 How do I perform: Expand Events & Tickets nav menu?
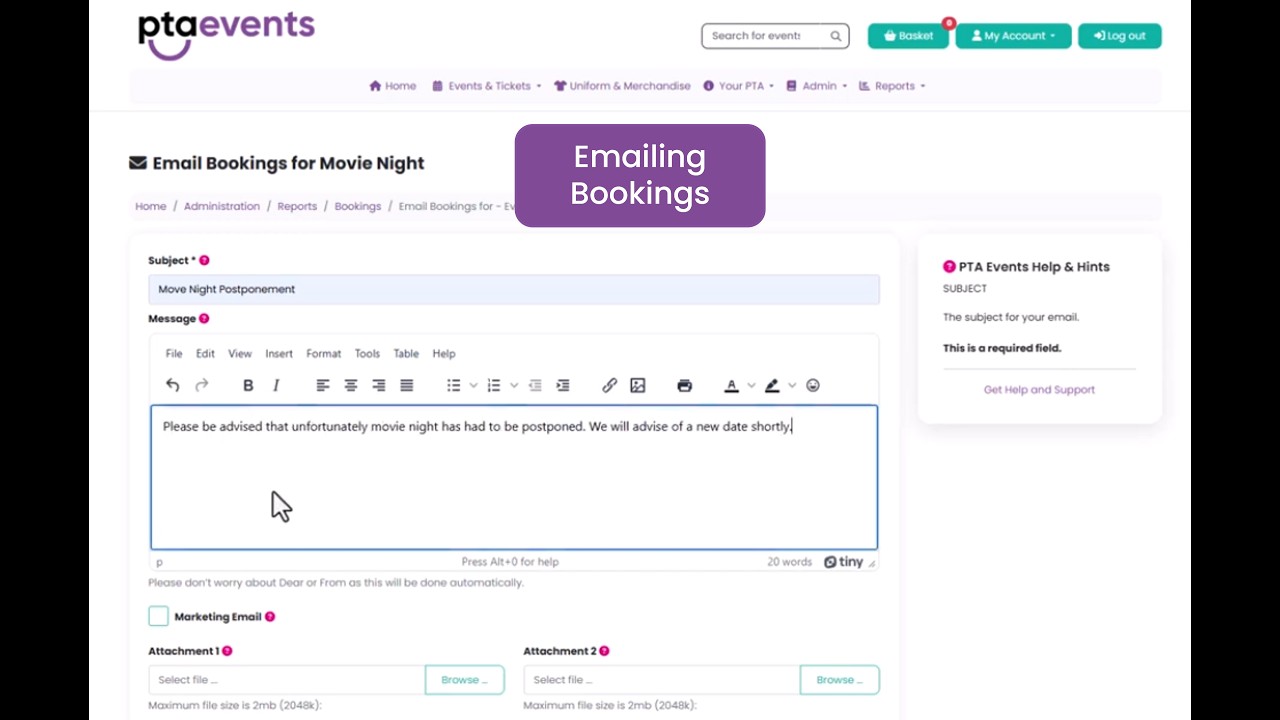[486, 86]
